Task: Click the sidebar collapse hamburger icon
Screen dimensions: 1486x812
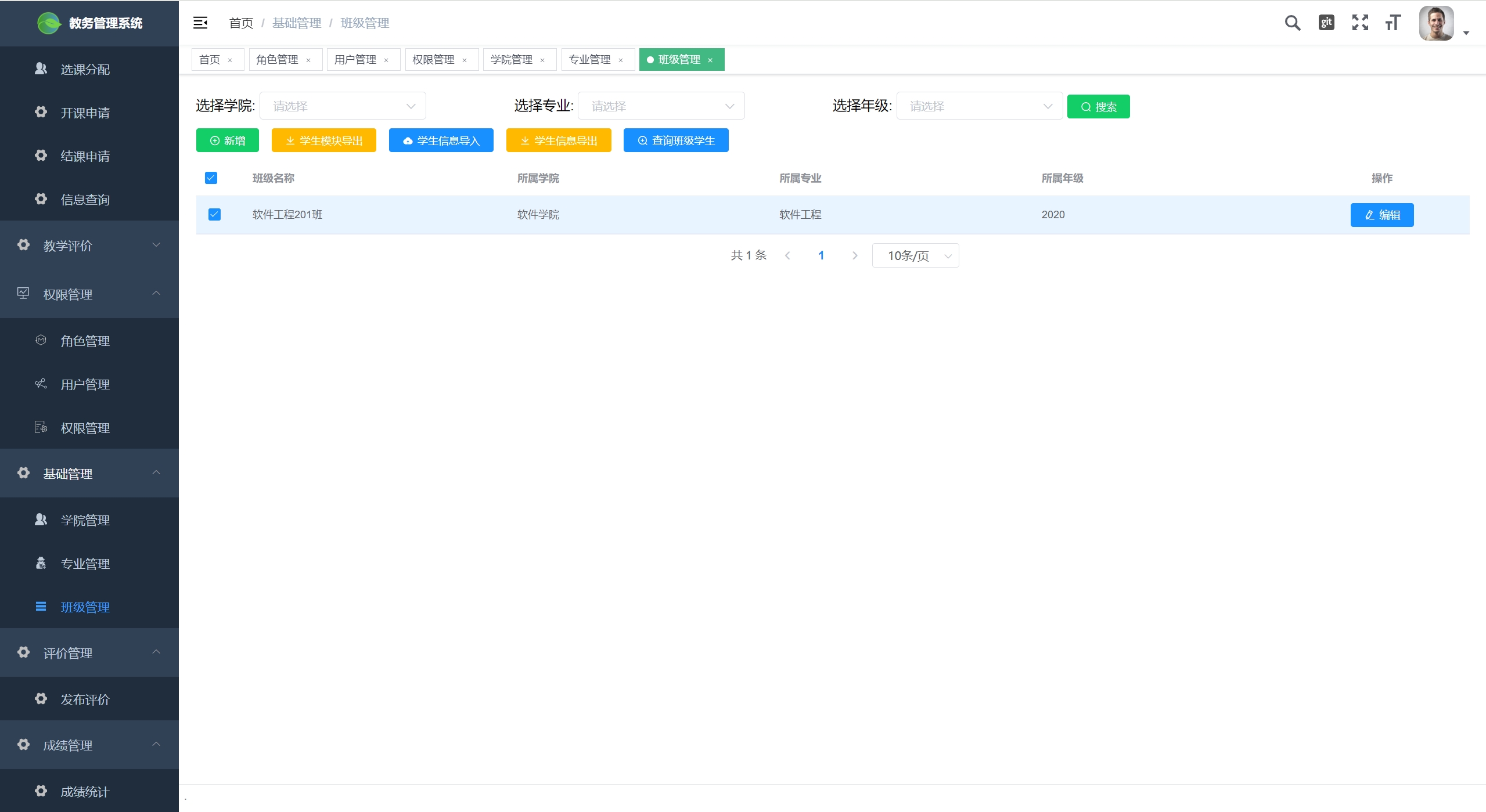Action: pyautogui.click(x=200, y=23)
